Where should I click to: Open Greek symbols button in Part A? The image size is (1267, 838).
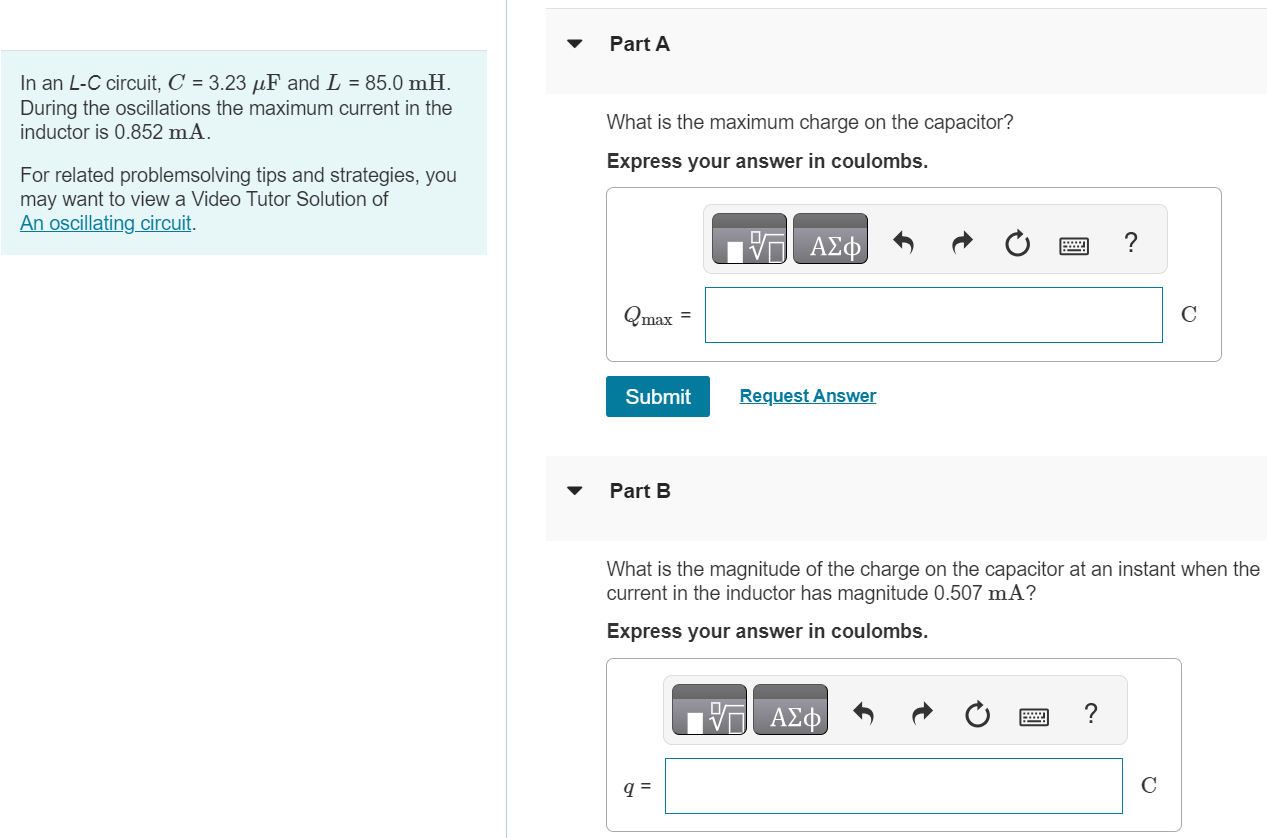click(831, 239)
